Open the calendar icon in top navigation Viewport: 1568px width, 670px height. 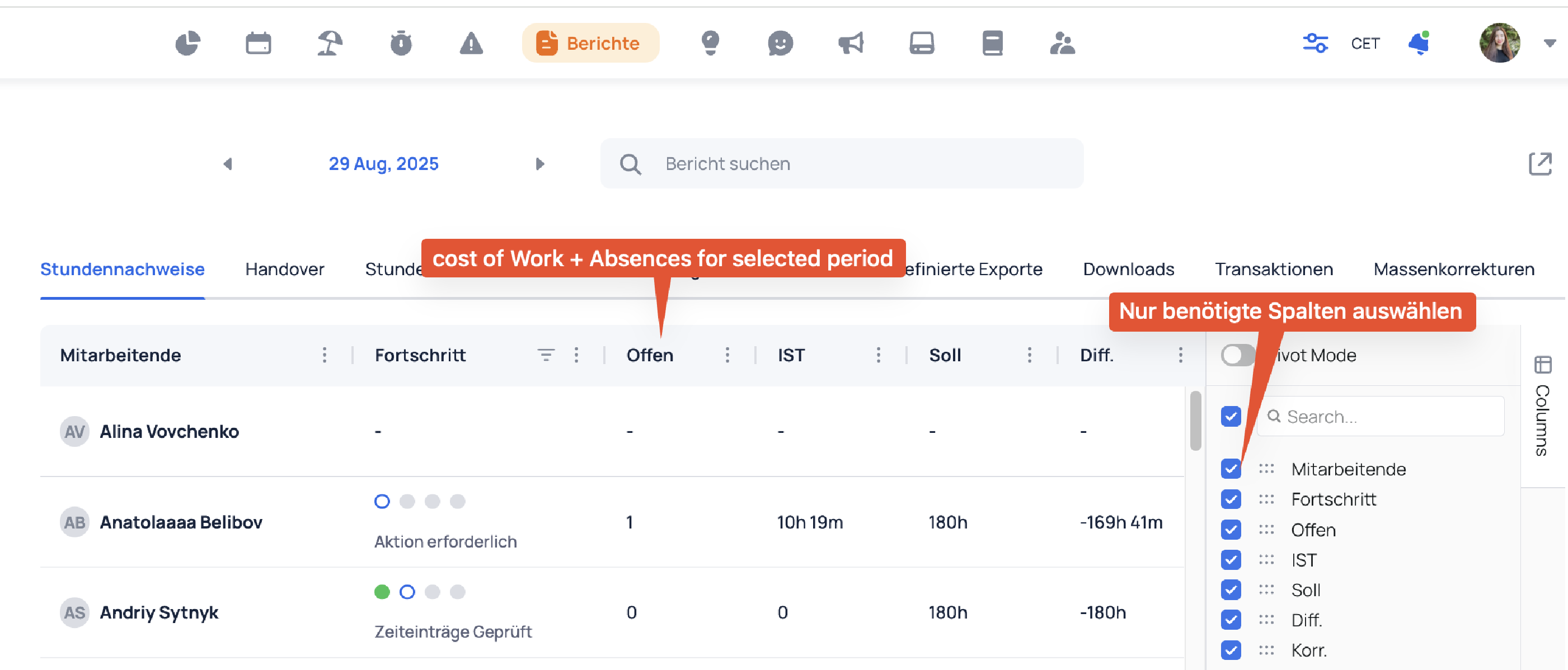pos(258,43)
